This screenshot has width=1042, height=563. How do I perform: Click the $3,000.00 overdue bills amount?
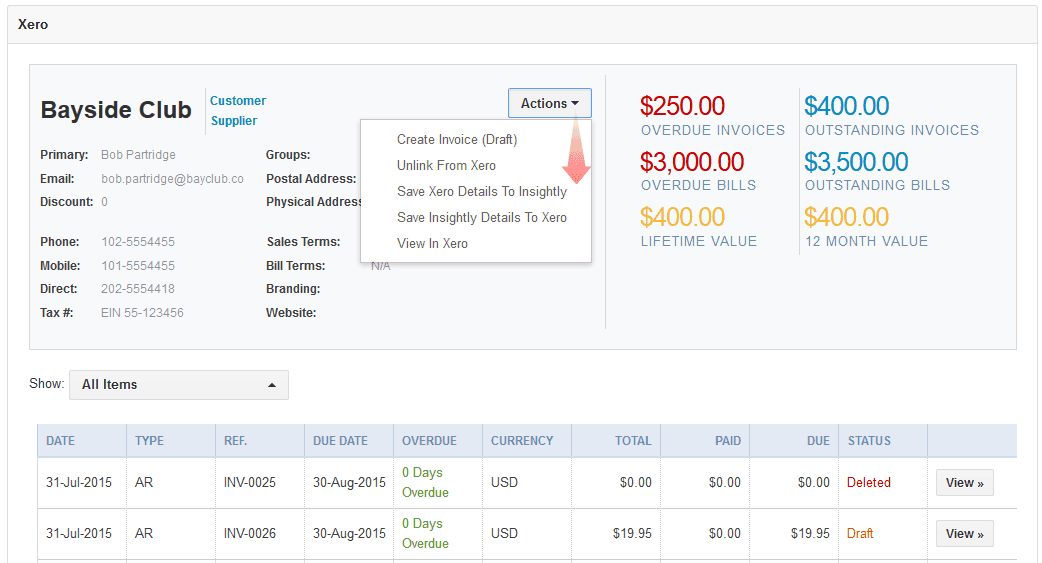coord(692,162)
